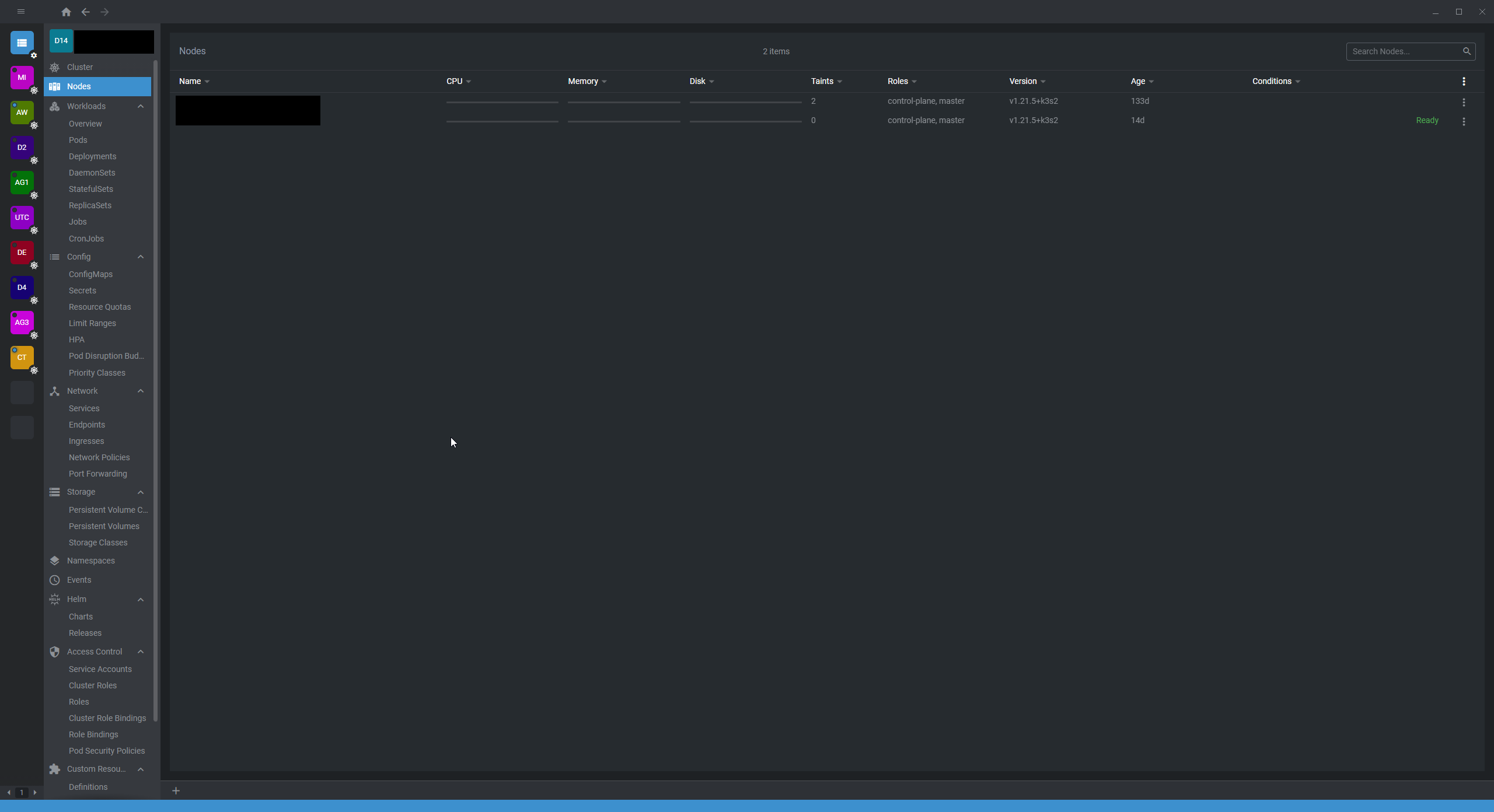The width and height of the screenshot is (1494, 812).
Task: Open the table settings kebab menu above the node list
Action: point(1464,81)
